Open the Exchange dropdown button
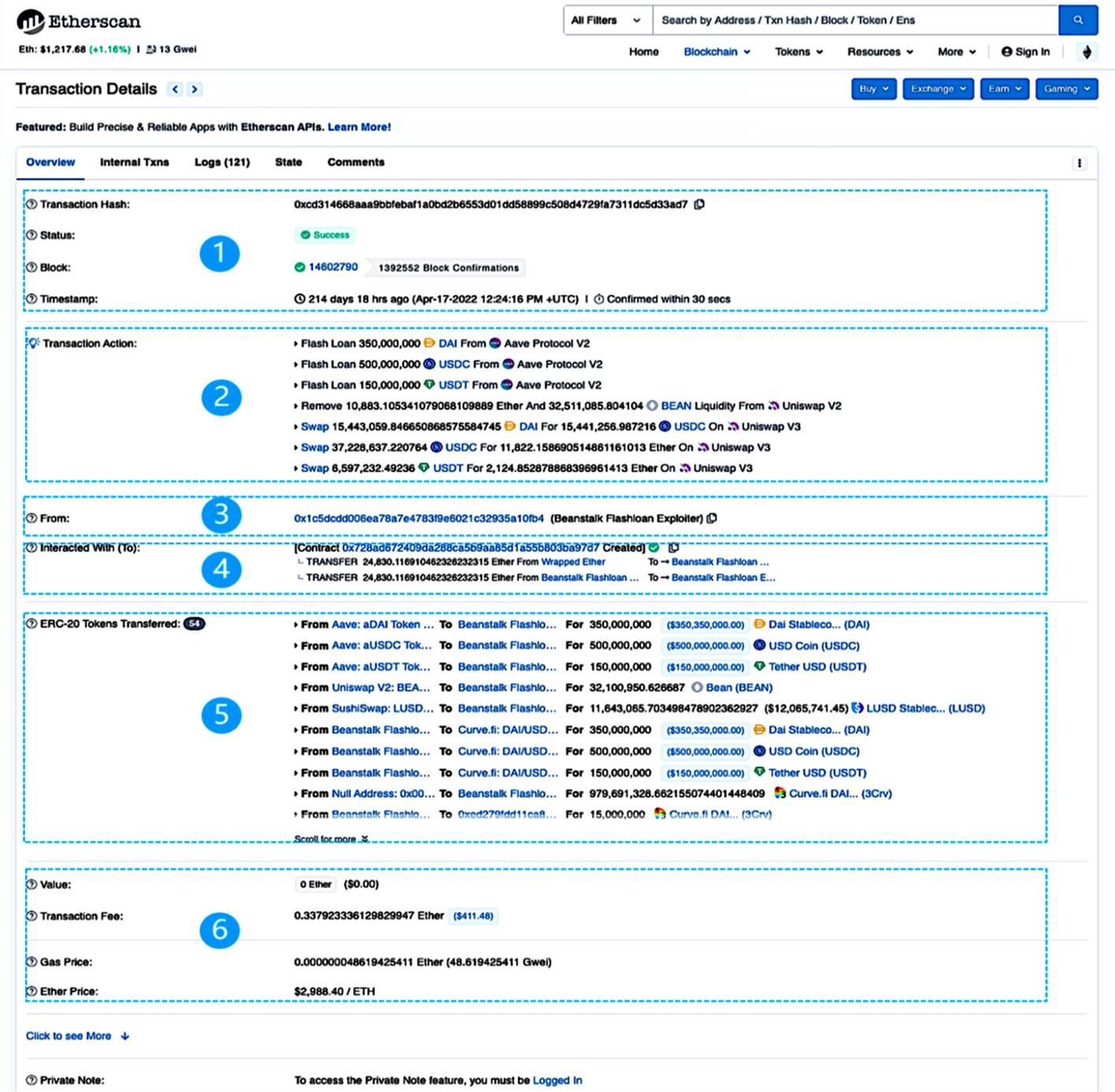Viewport: 1115px width, 1092px height. coord(939,89)
